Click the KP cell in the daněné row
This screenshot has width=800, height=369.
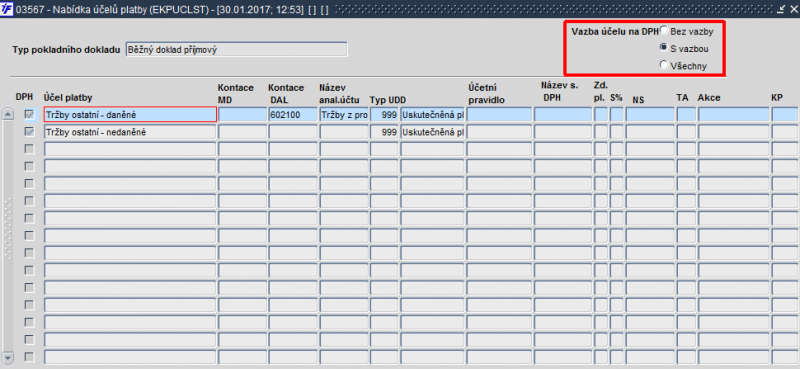coord(785,115)
